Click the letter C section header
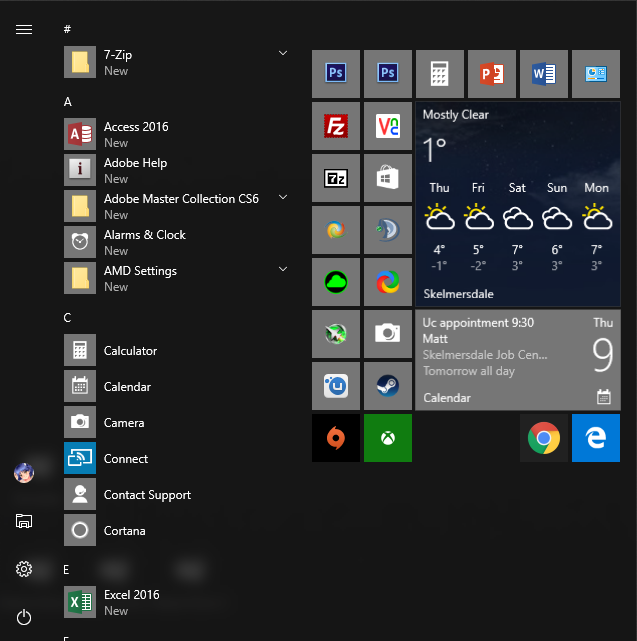This screenshot has height=641, width=637. point(67,318)
